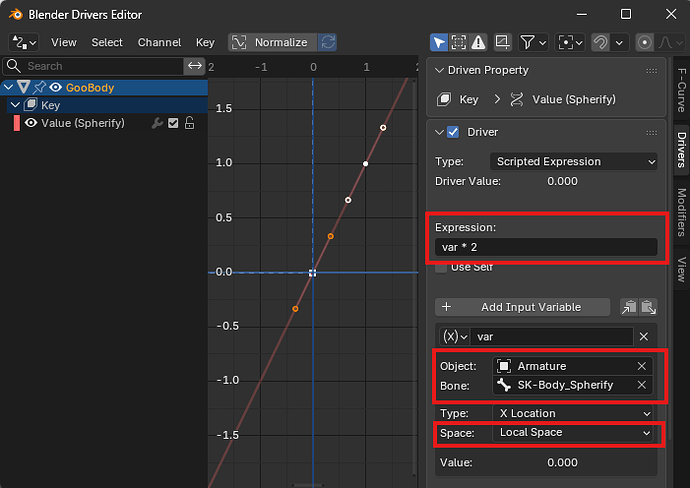The height and width of the screenshot is (488, 690).
Task: Toggle the Spherify channel mute checkbox
Action: 173,123
